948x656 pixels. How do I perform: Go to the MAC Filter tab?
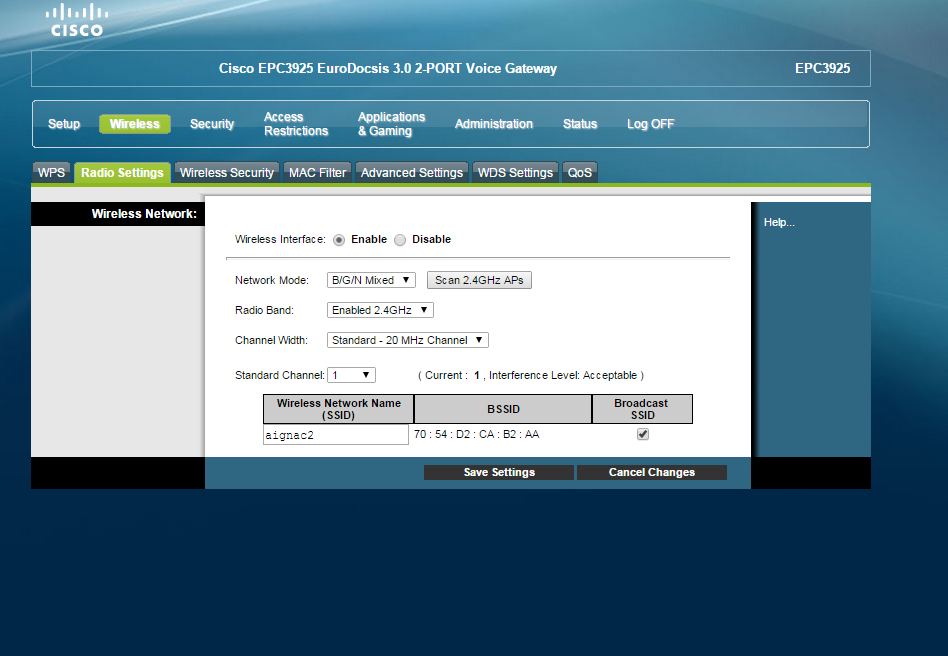(x=317, y=173)
